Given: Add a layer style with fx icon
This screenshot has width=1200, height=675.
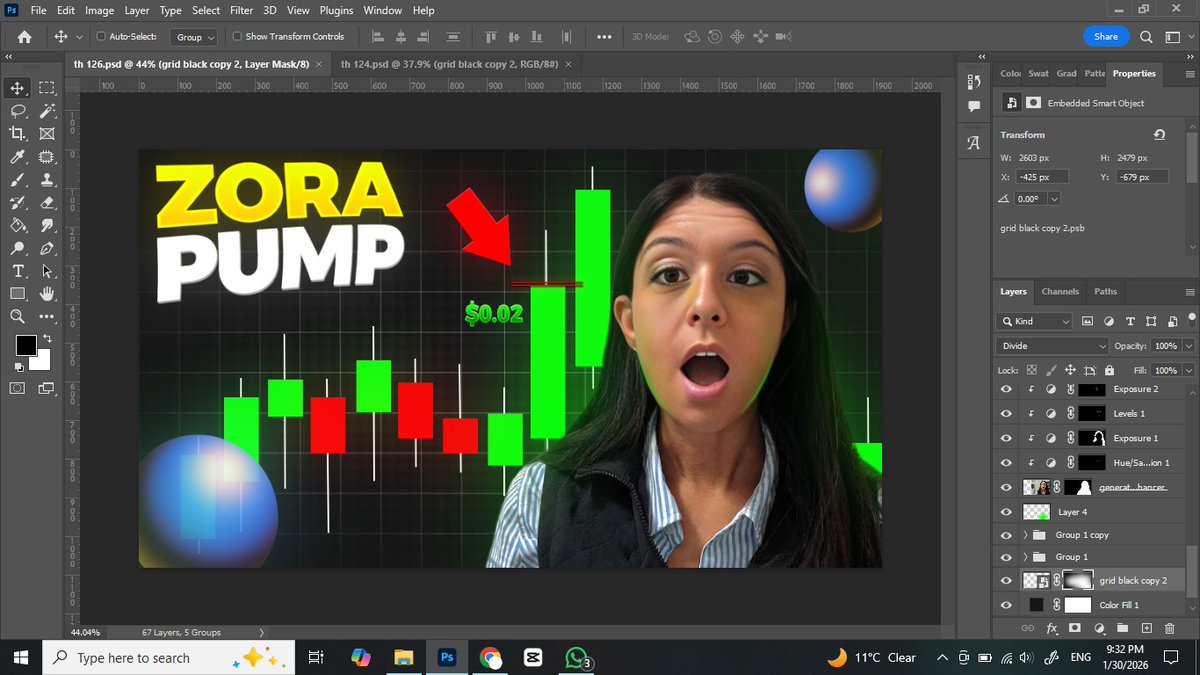Looking at the screenshot, I should (x=1052, y=628).
